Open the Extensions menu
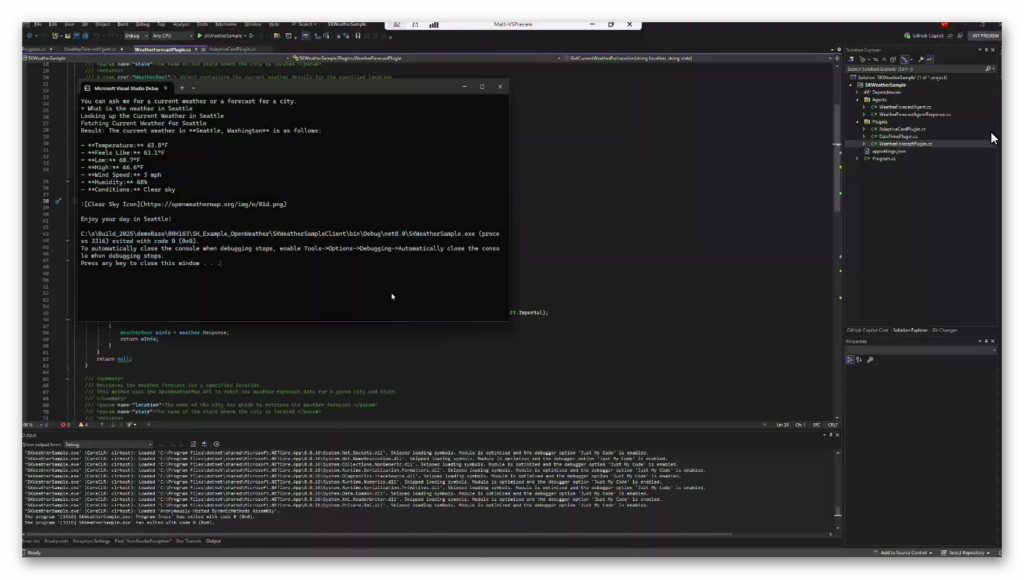The height and width of the screenshot is (580, 1024). 226,24
